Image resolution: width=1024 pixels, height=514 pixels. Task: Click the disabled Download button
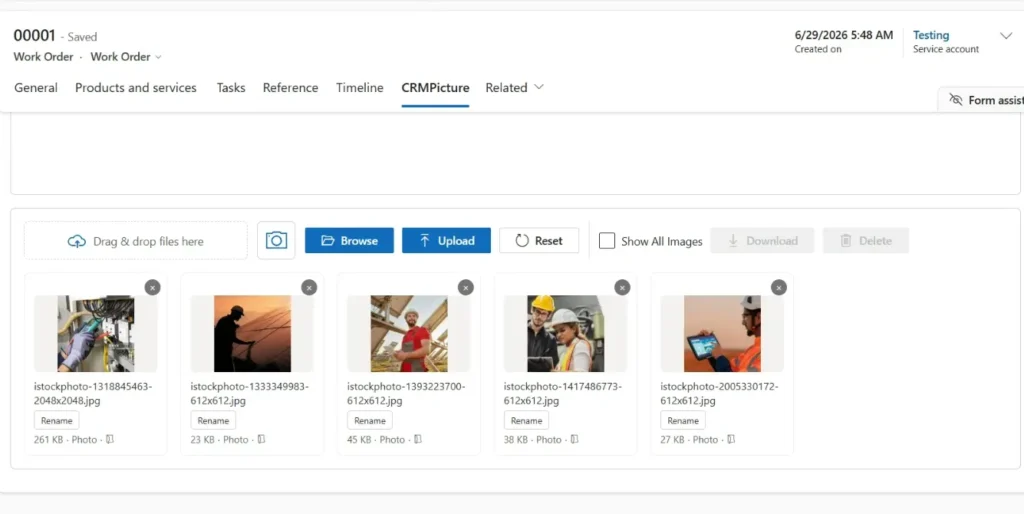pos(762,240)
